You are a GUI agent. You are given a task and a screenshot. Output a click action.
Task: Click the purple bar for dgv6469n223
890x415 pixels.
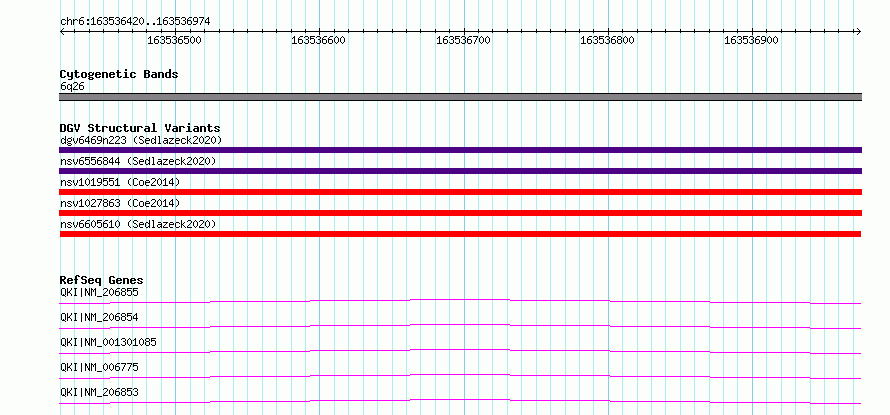460,150
